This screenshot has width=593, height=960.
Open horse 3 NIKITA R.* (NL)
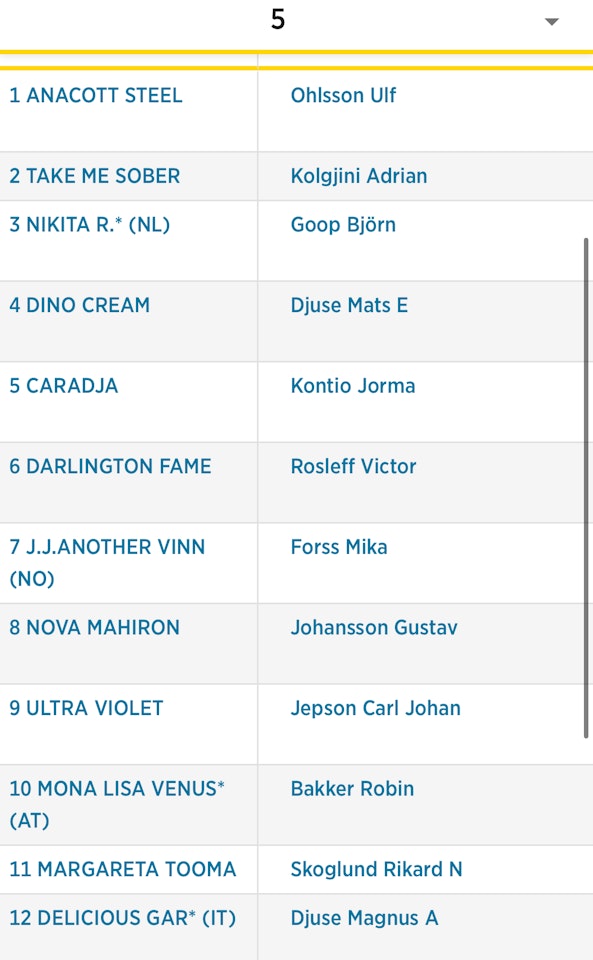pos(89,225)
